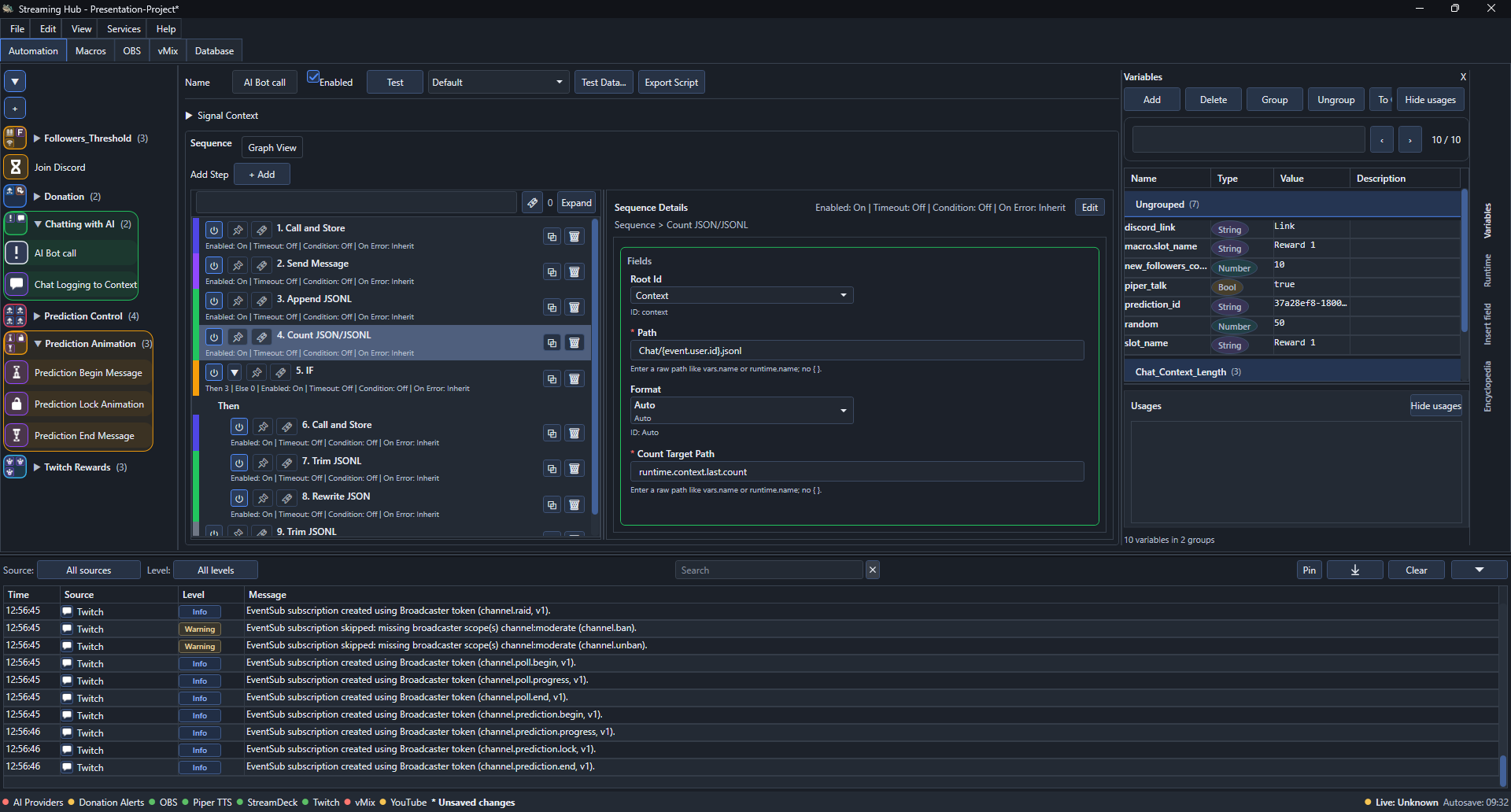Toggle power for step 2 Send Message
Screen dimensions: 1511x812
pyautogui.click(x=214, y=265)
